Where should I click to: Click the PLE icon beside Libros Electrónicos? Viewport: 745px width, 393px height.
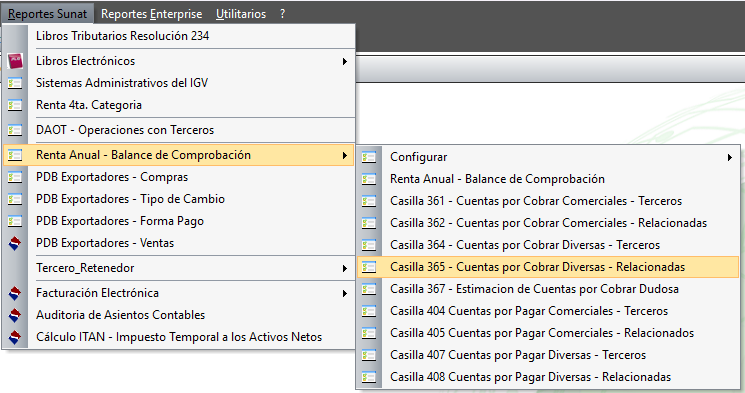(15, 61)
